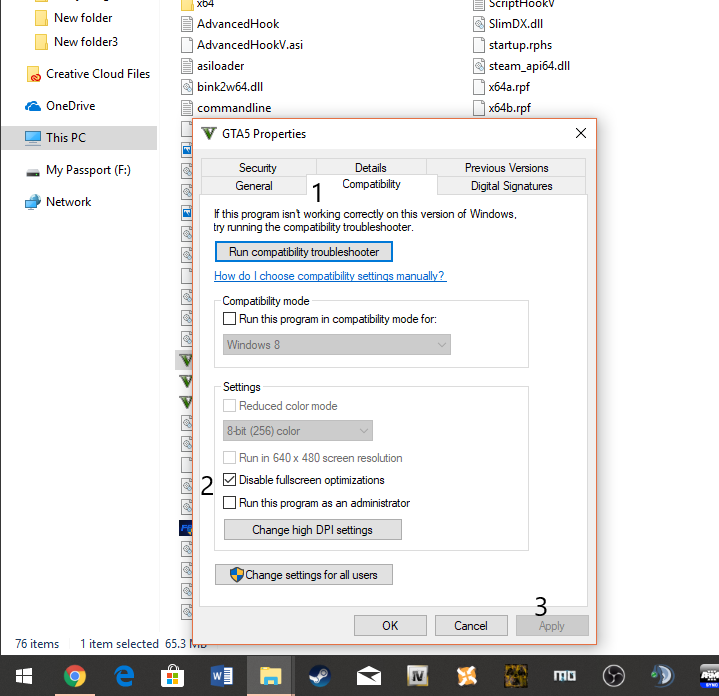Open the TeamSpeak taskbar icon

click(662, 676)
